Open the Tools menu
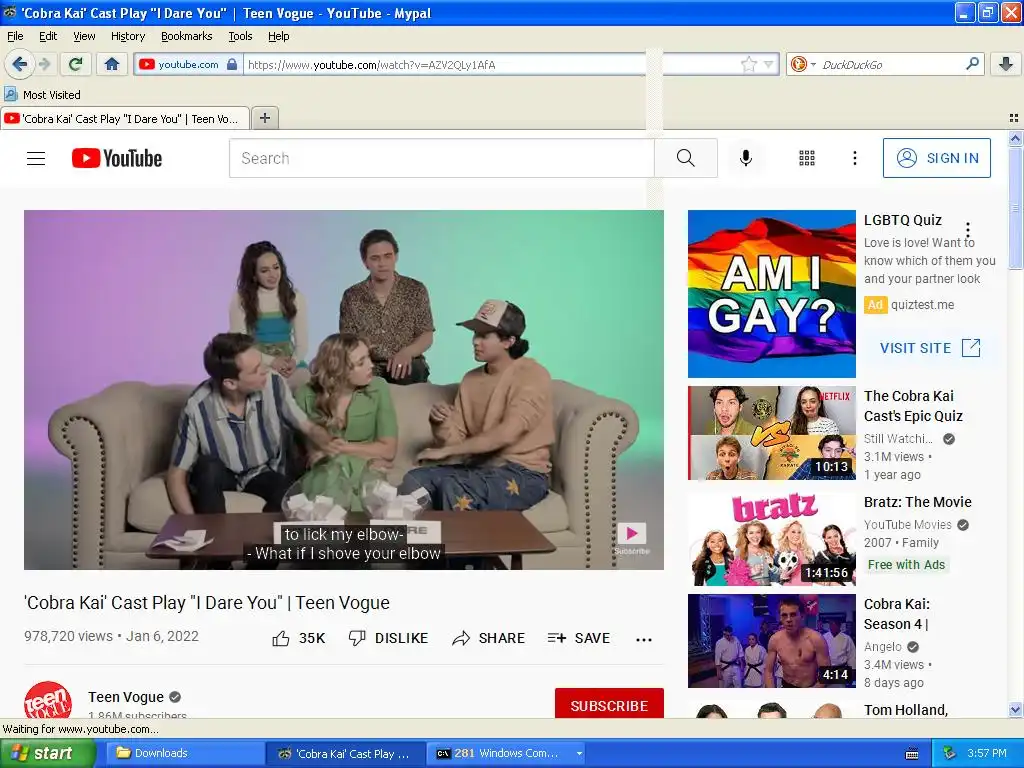The height and width of the screenshot is (768, 1024). (240, 36)
